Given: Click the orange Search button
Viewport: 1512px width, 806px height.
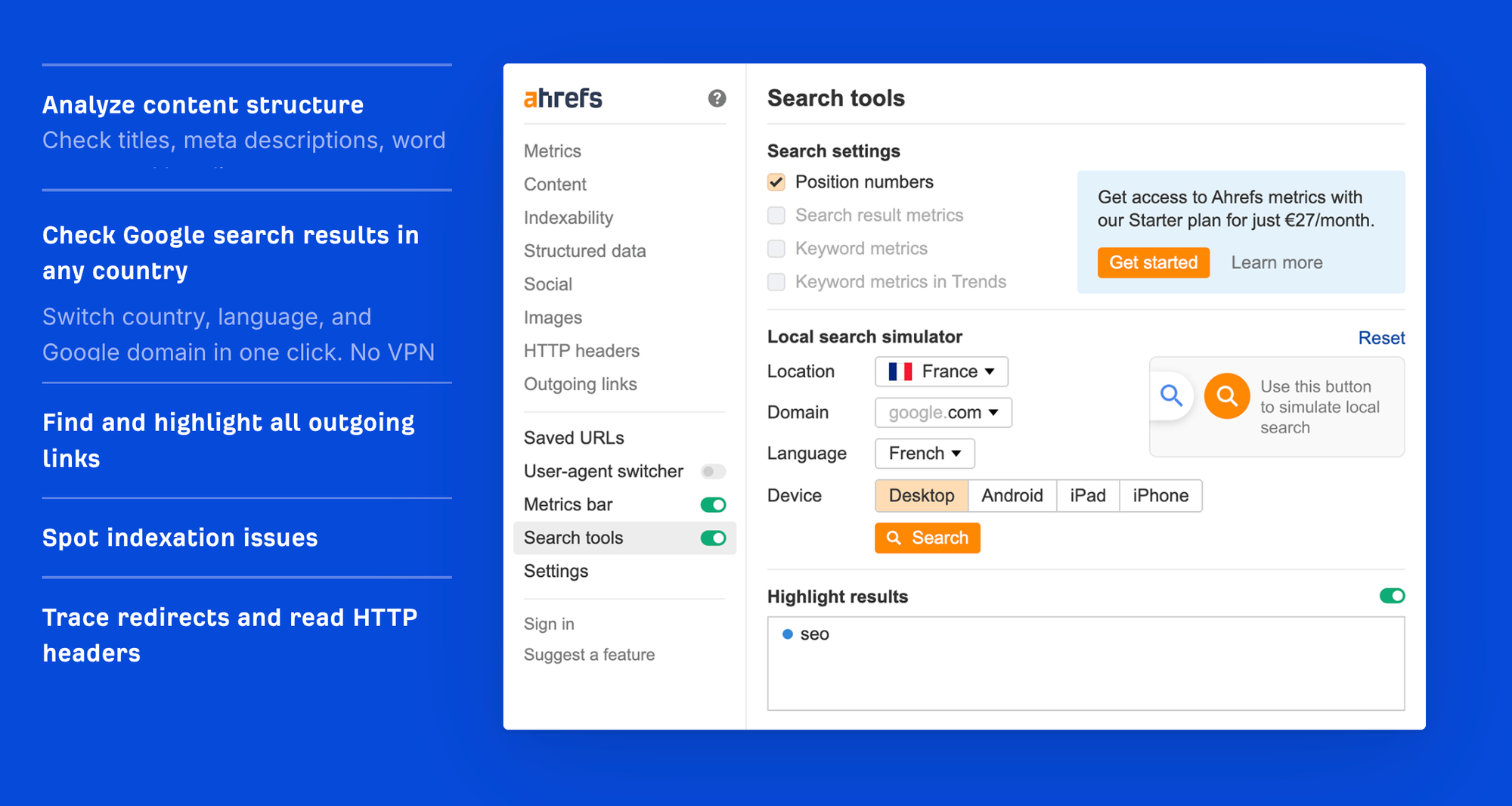Looking at the screenshot, I should coord(928,538).
